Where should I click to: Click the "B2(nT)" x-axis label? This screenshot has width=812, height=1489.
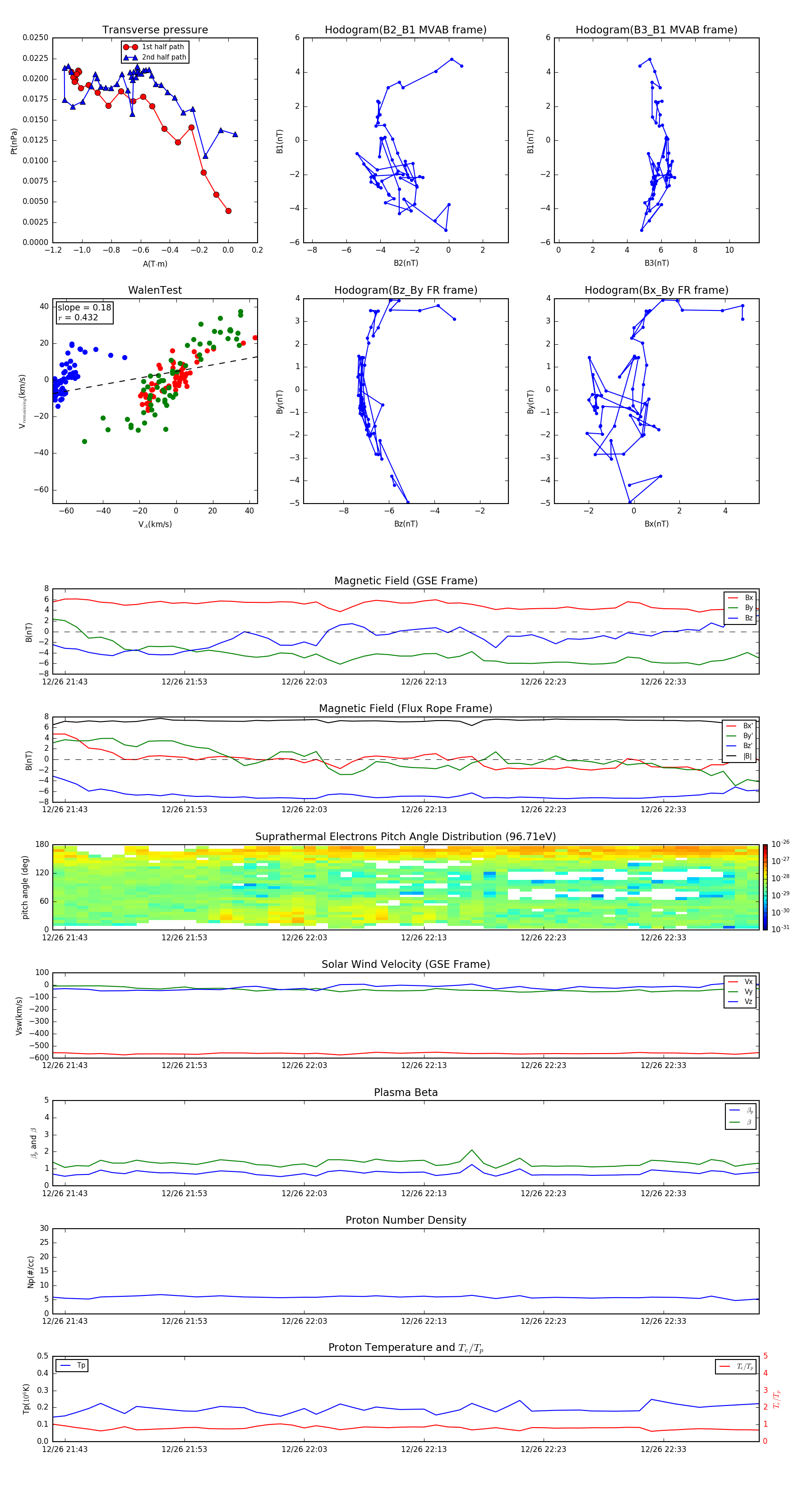click(x=406, y=263)
